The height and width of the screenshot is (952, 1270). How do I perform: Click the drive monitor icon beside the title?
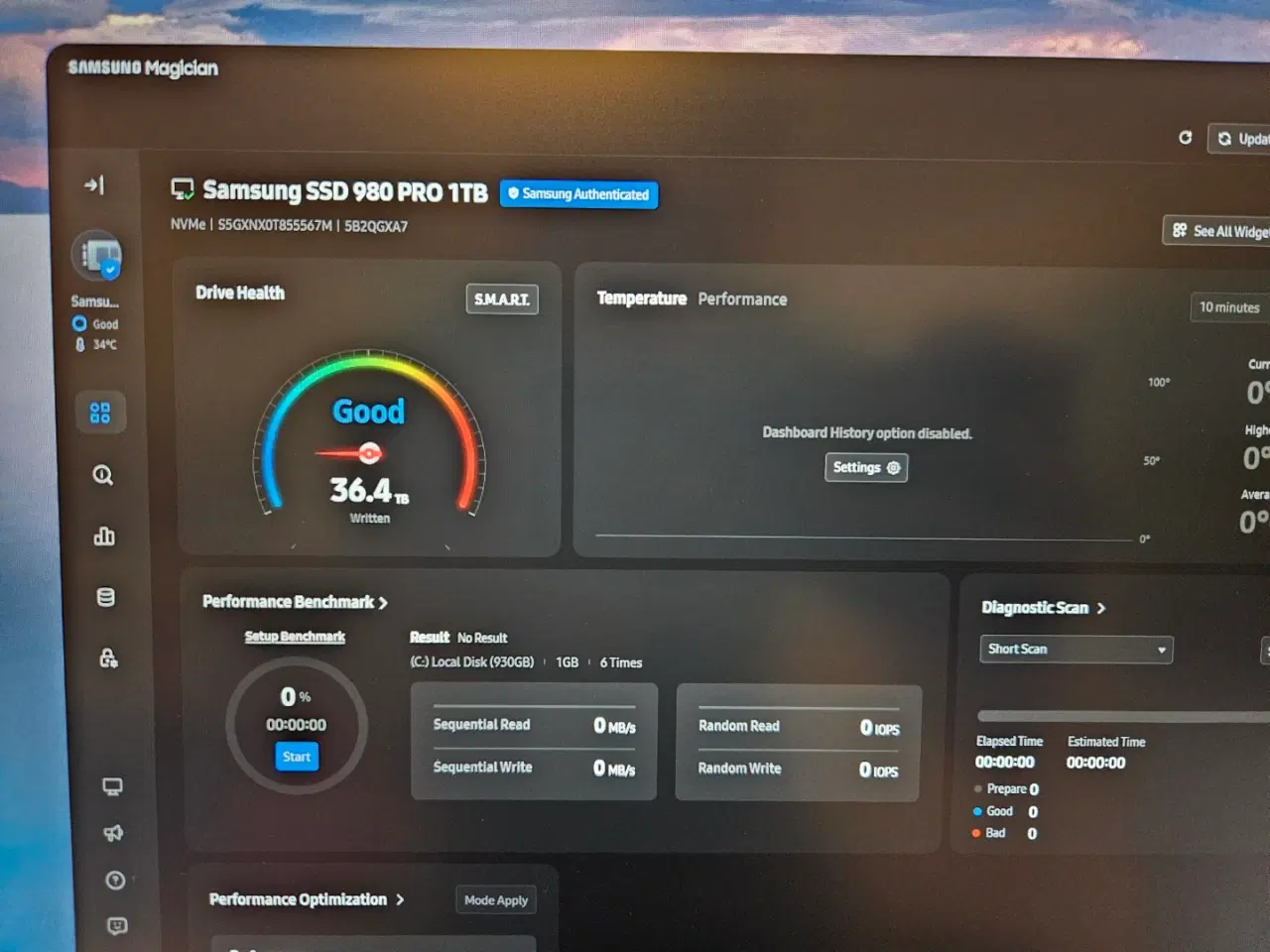pyautogui.click(x=183, y=189)
